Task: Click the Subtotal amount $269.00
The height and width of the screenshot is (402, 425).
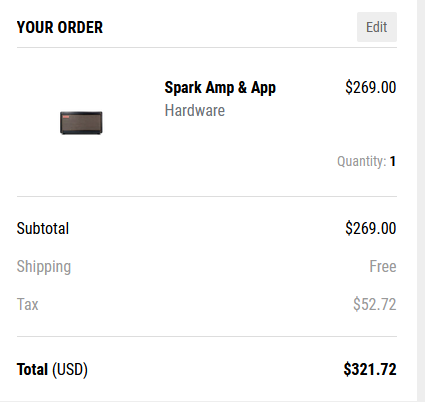Action: pos(371,228)
